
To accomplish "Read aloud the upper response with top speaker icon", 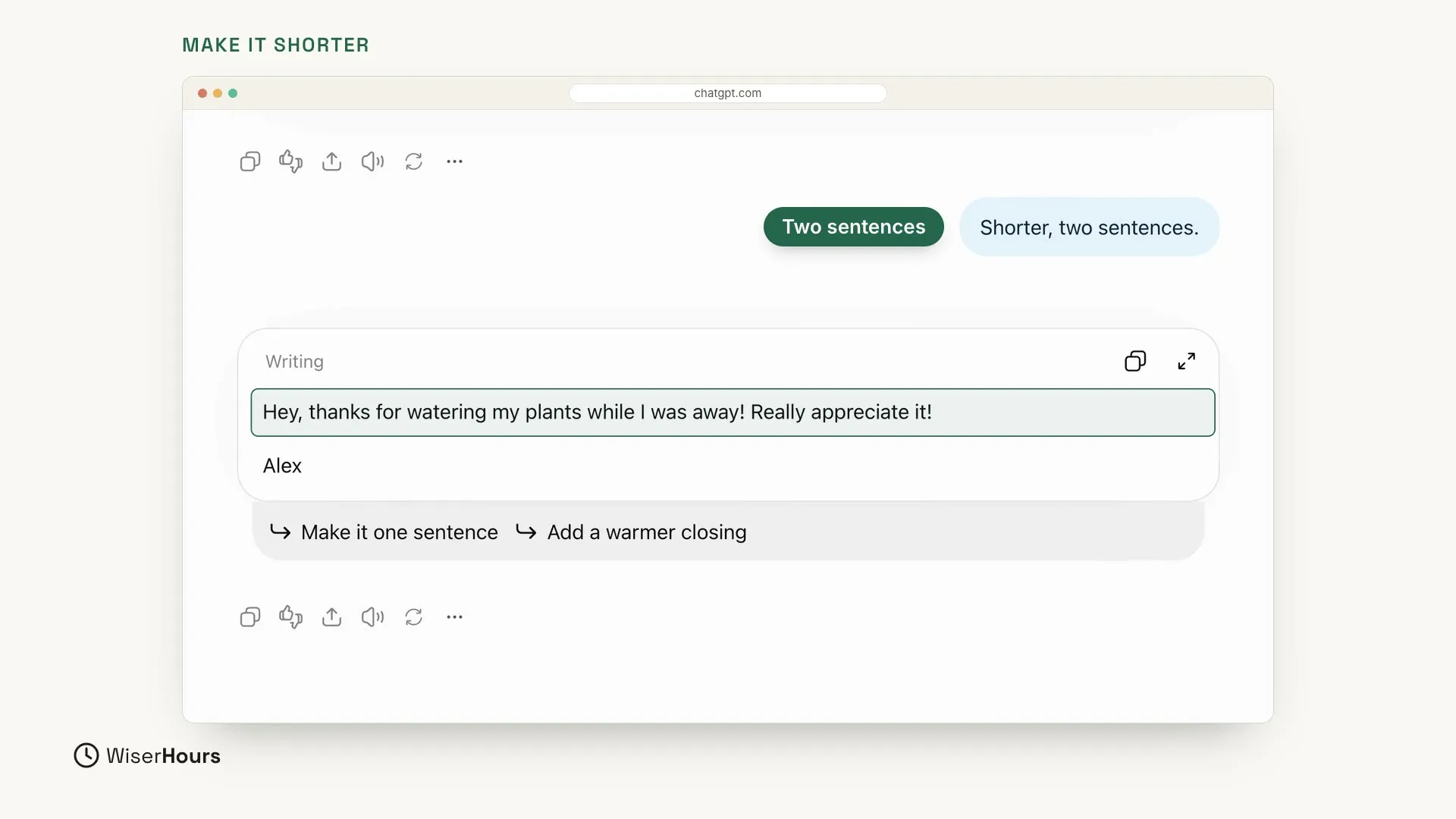I will [372, 162].
